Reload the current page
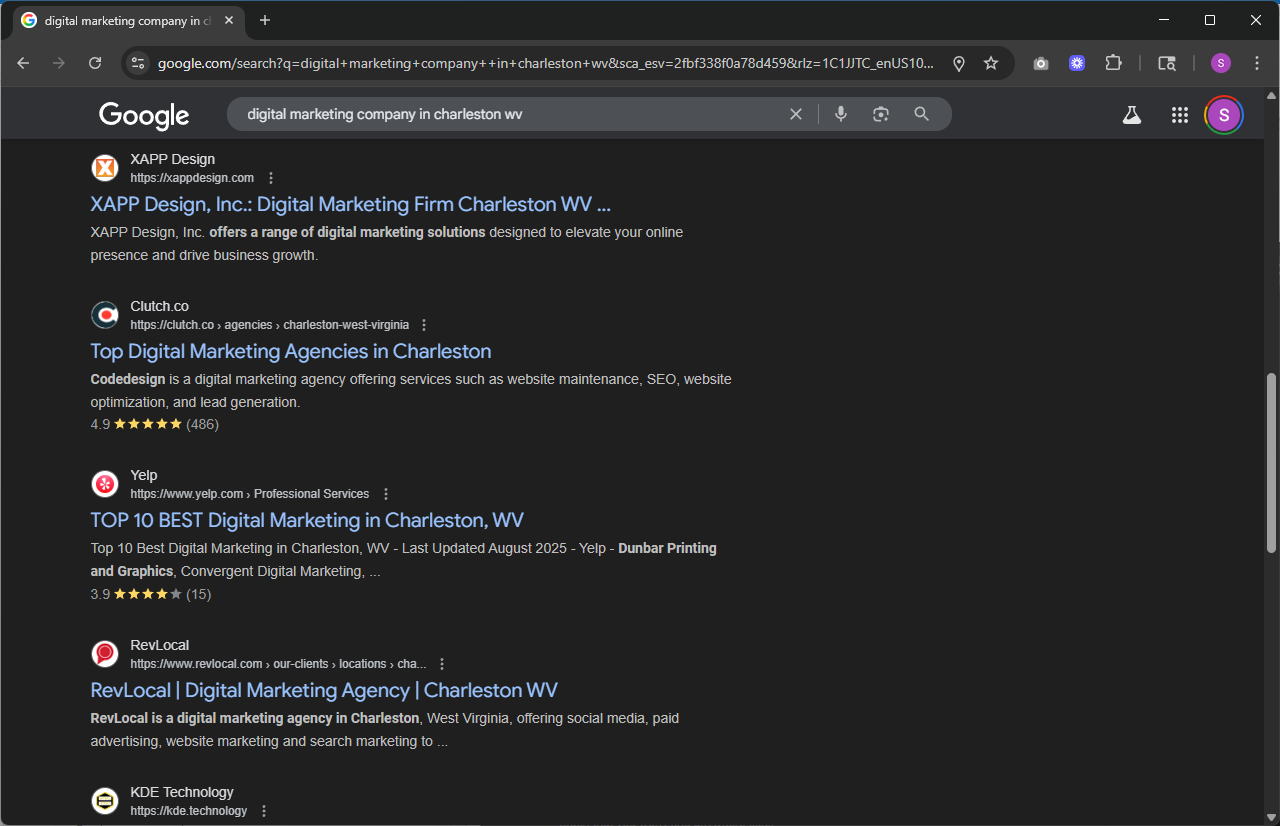 pos(95,63)
